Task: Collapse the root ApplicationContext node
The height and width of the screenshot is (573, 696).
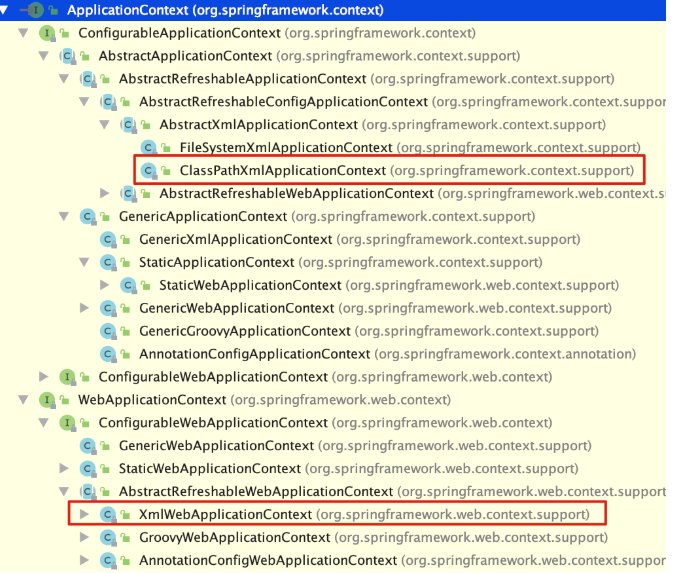Action: pyautogui.click(x=4, y=10)
